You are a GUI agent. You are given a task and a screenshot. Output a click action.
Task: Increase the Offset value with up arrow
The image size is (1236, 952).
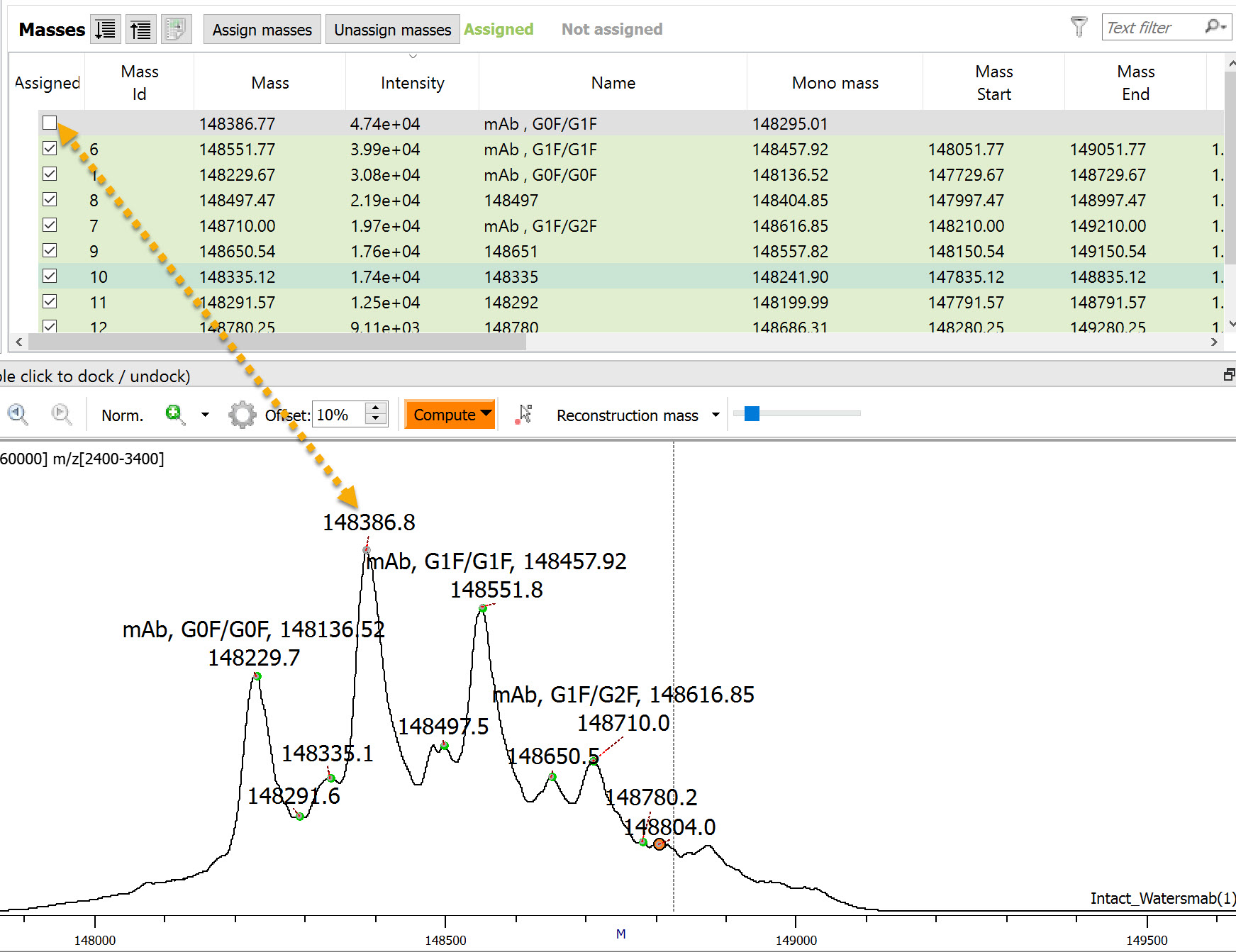(x=376, y=408)
